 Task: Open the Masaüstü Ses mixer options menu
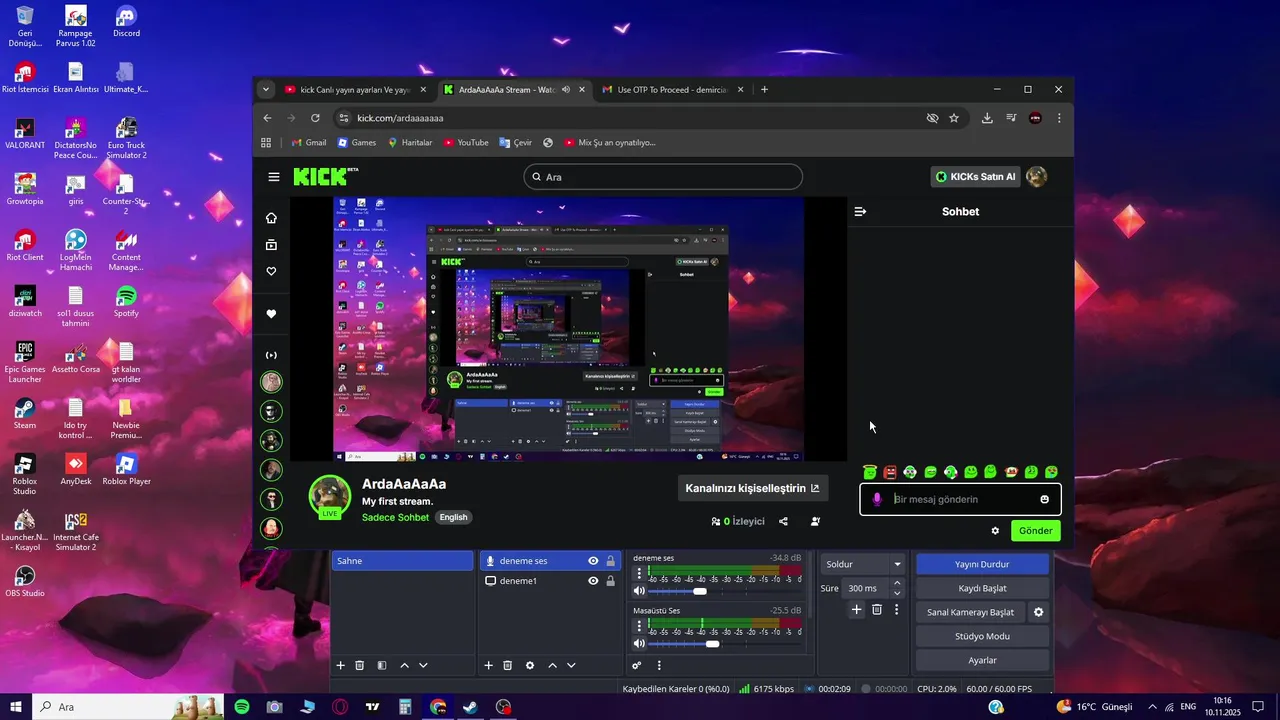click(x=640, y=625)
